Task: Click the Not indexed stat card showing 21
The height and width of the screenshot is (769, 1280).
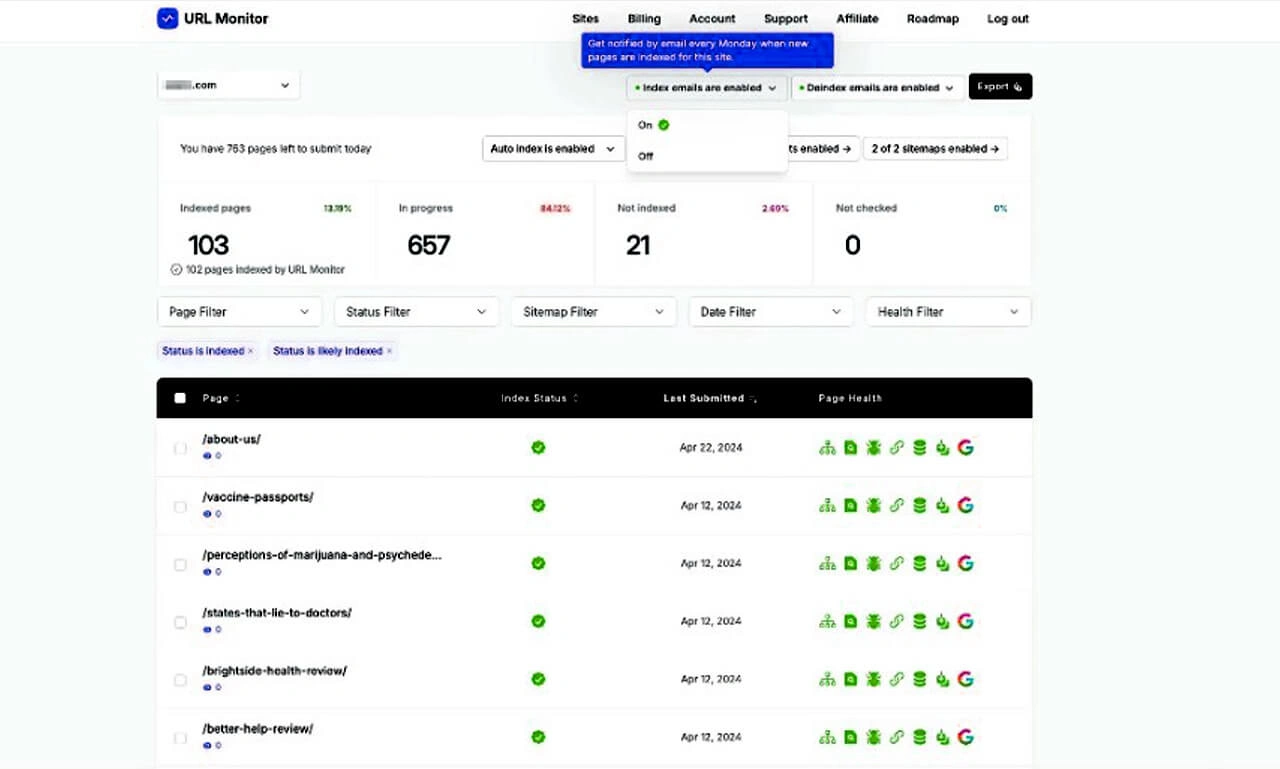Action: (x=704, y=233)
